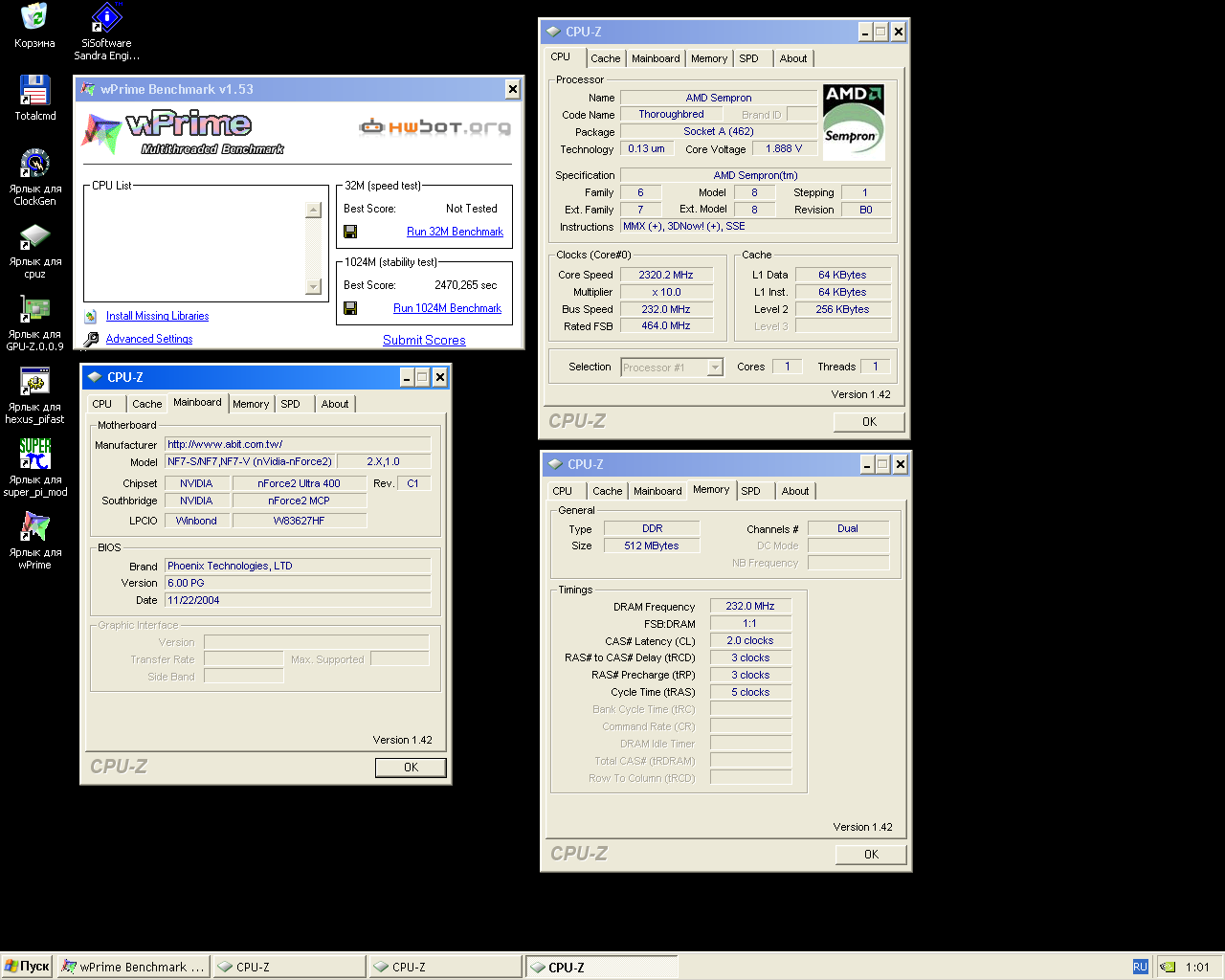Click the save icon beside the 32M score
This screenshot has width=1225, height=980.
click(x=350, y=232)
